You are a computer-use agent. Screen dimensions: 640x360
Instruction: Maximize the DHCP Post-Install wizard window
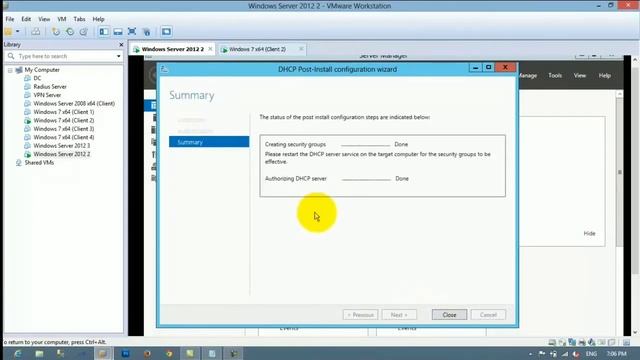tap(489, 68)
